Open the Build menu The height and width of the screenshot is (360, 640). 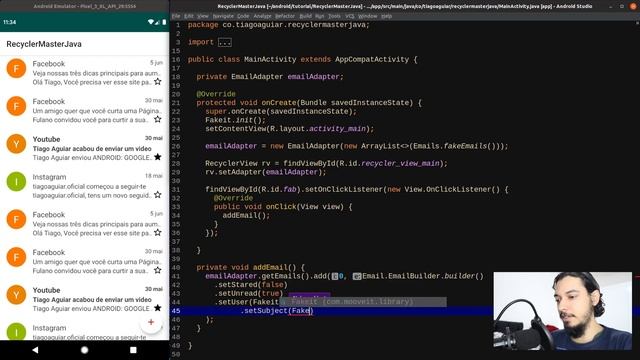[x=305, y=16]
